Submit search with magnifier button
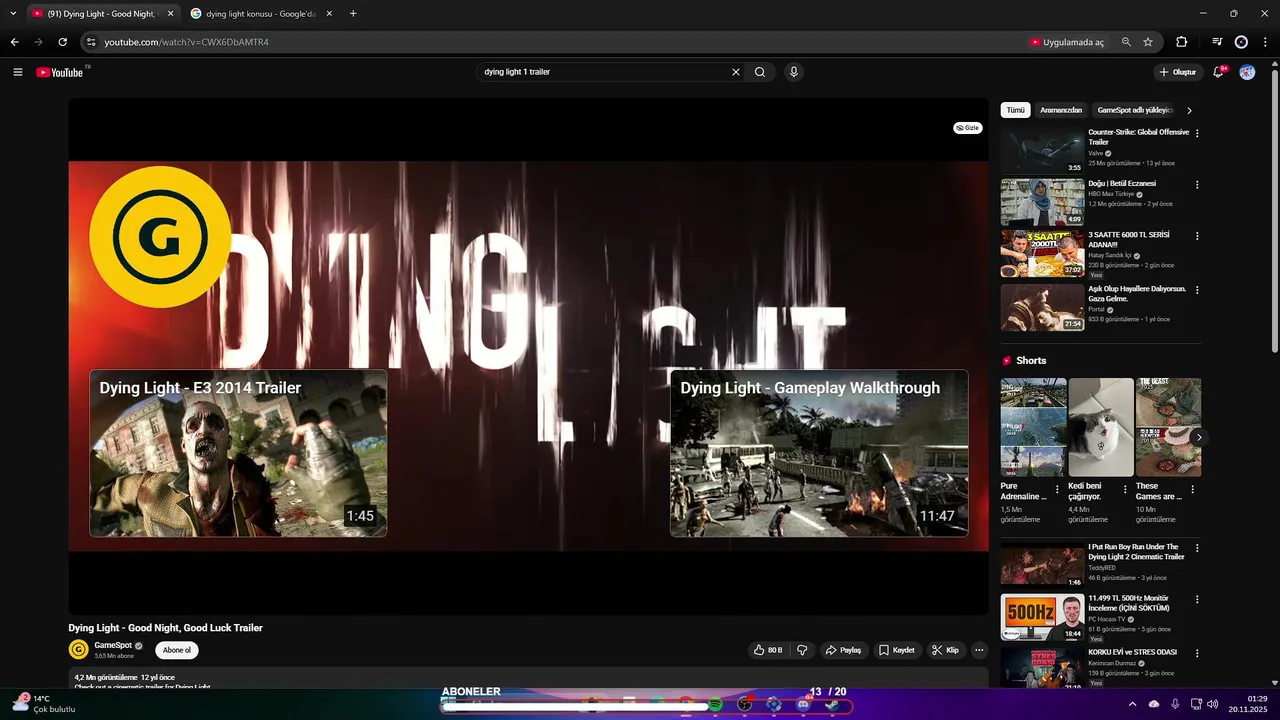The width and height of the screenshot is (1280, 720). click(760, 72)
